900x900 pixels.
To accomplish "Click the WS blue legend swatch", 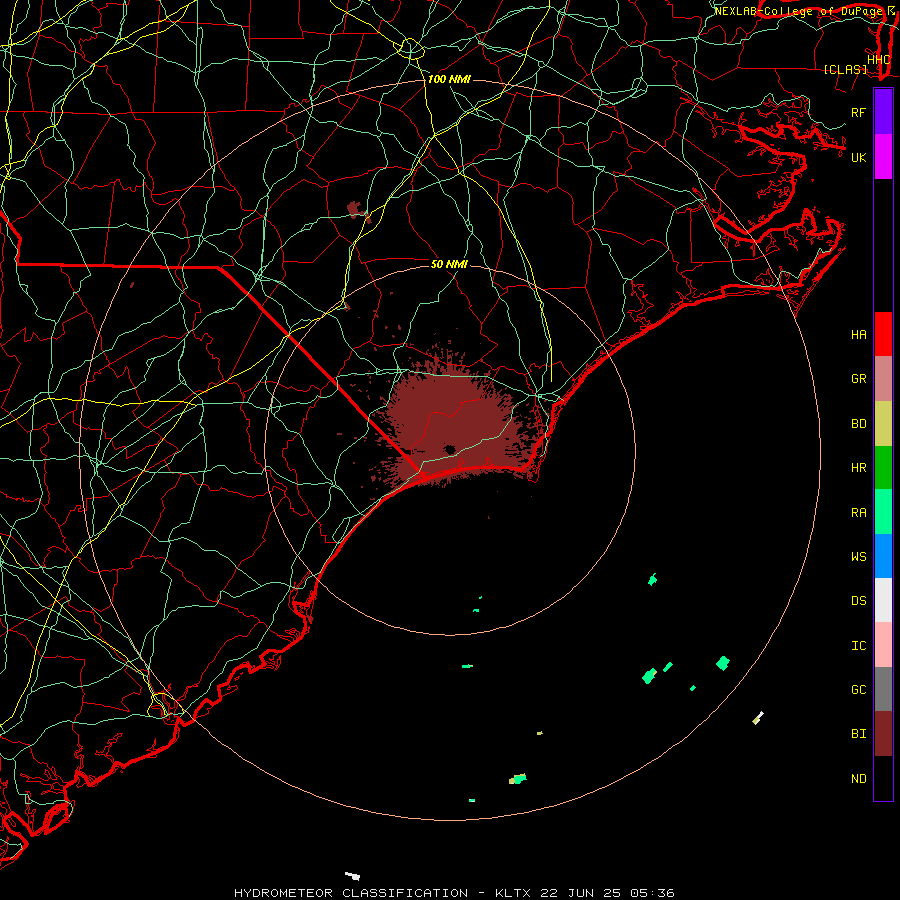I will 883,556.
